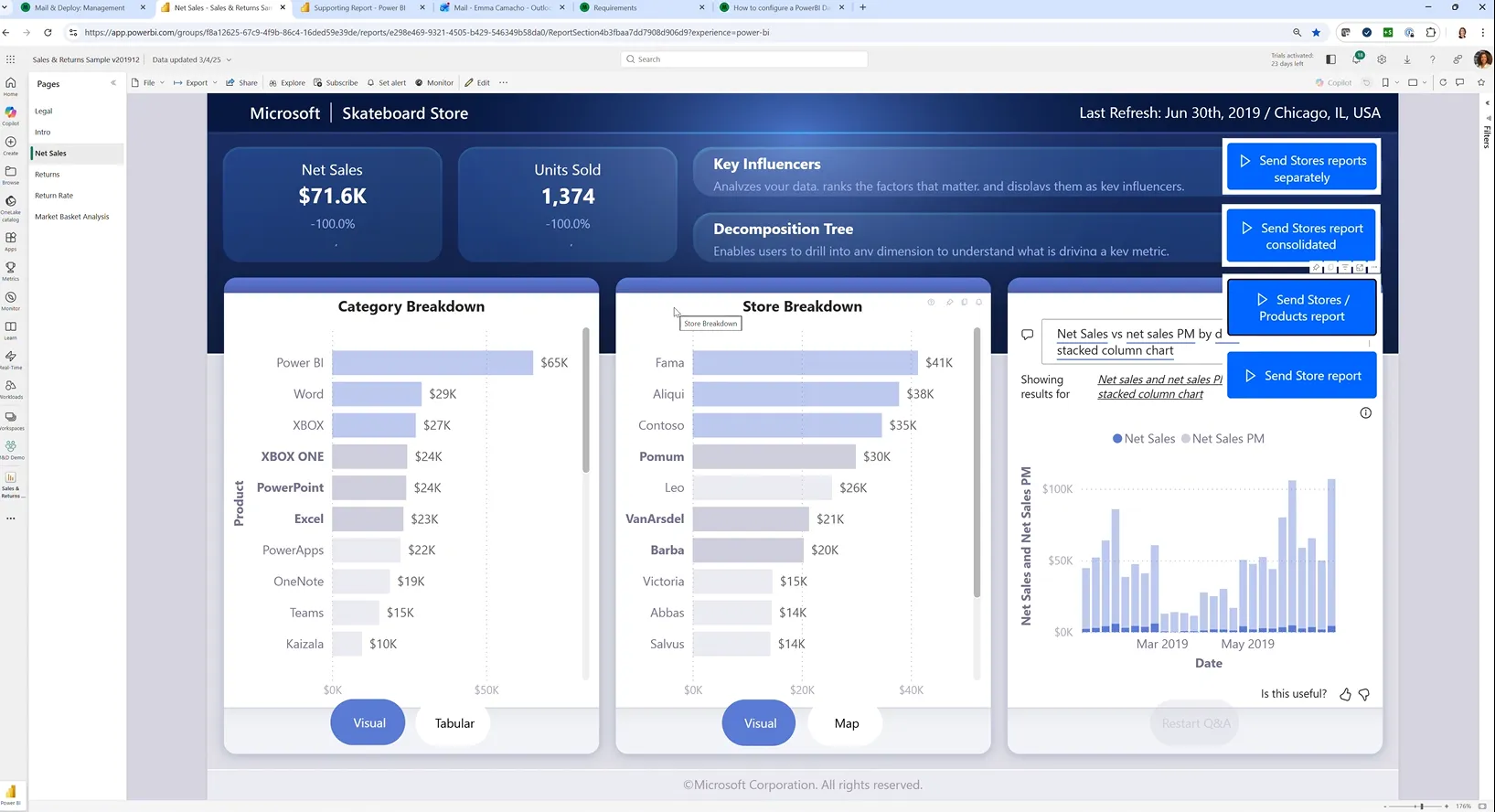Image resolution: width=1495 pixels, height=812 pixels.
Task: Give thumbs down to Q&A result
Action: 1364,695
